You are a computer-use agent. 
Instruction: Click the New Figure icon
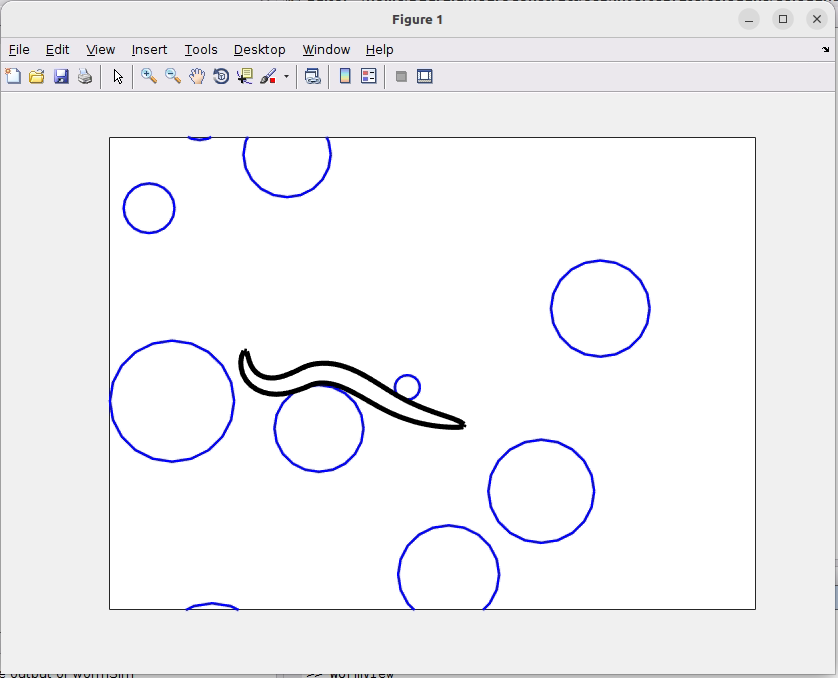(x=13, y=76)
